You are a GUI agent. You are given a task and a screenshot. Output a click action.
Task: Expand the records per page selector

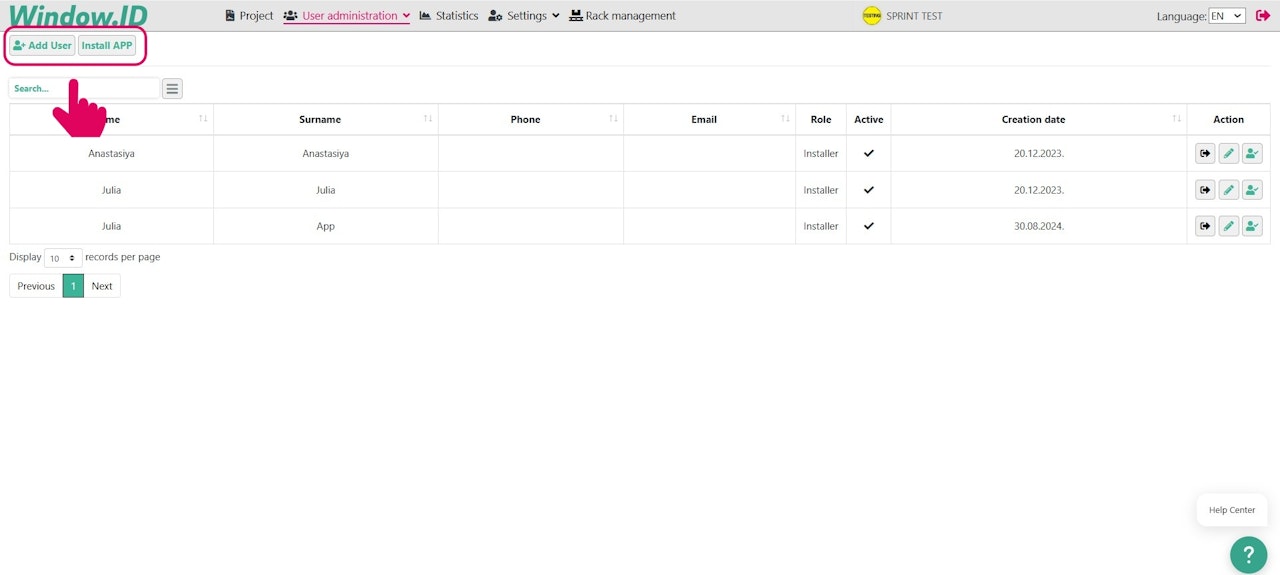[63, 258]
